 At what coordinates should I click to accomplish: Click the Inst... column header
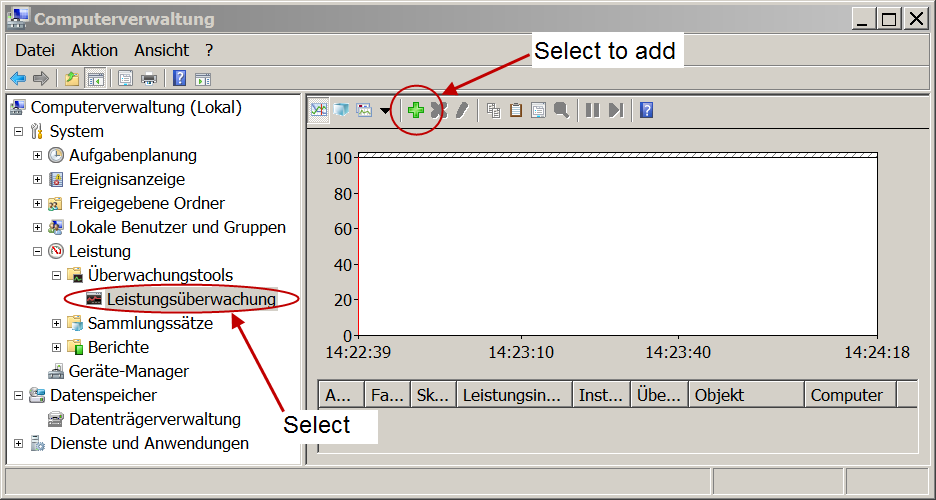tap(602, 395)
